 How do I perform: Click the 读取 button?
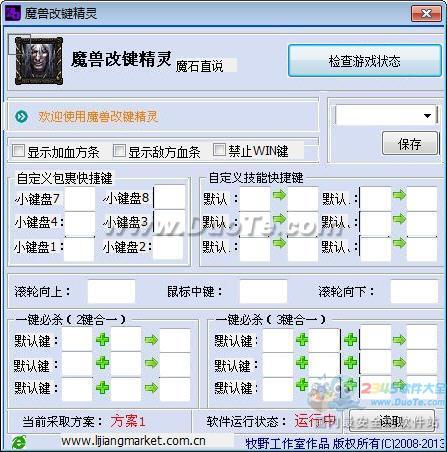(x=392, y=421)
